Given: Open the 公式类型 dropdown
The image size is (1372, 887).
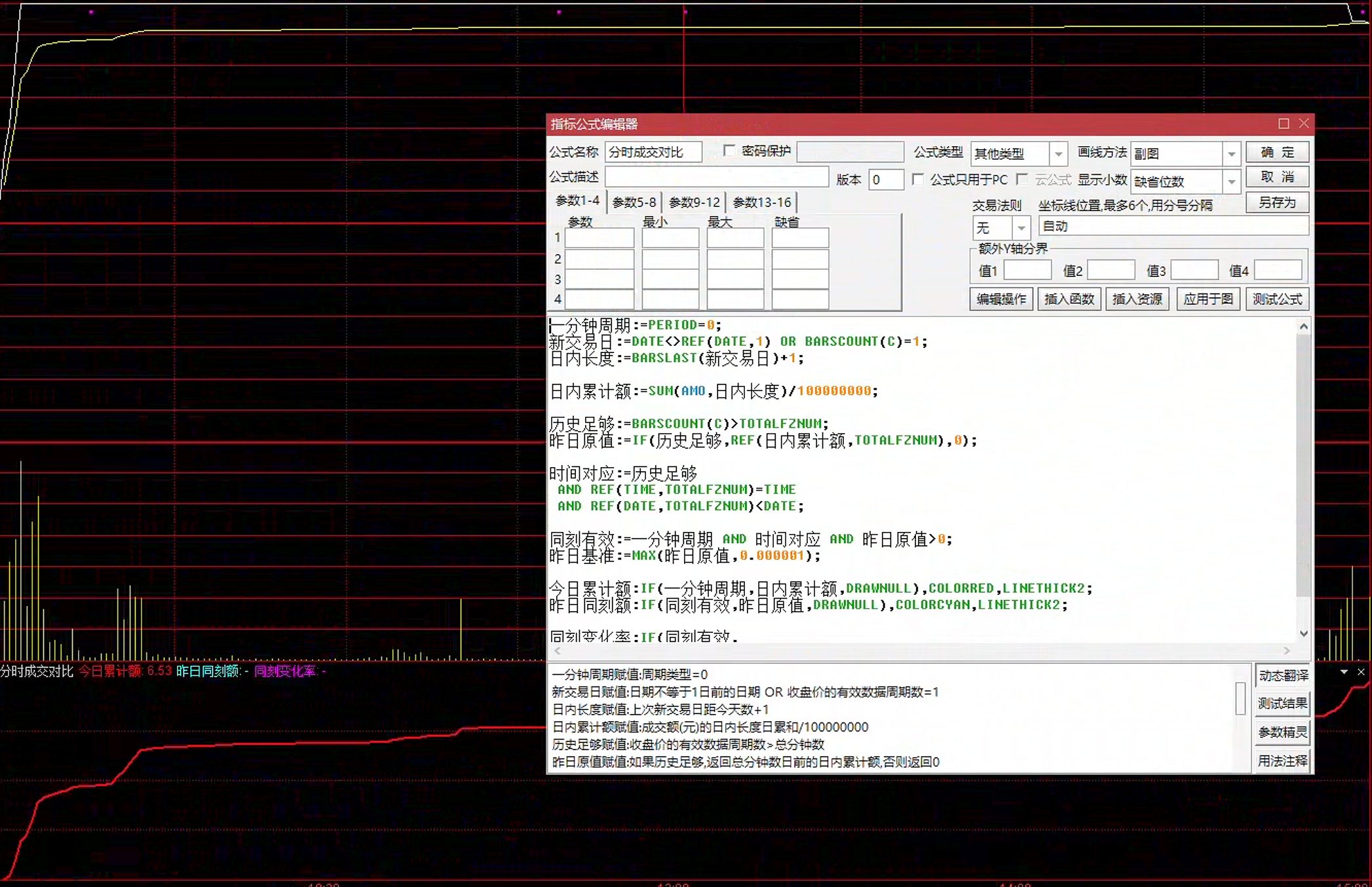Looking at the screenshot, I should click(x=1058, y=154).
